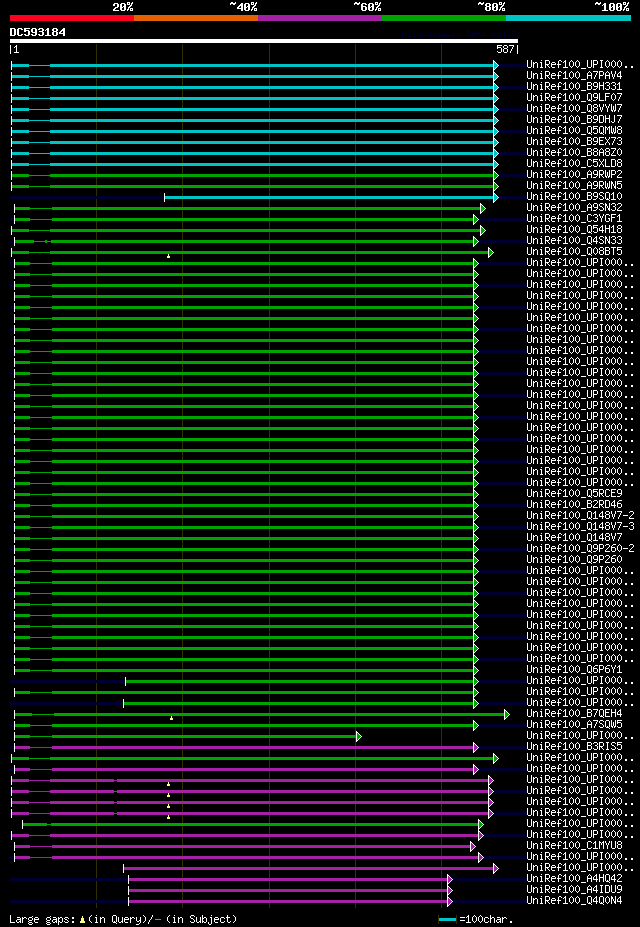The image size is (640, 927).
Task: Click the green ~80% identity legend segment
Action: (444, 18)
